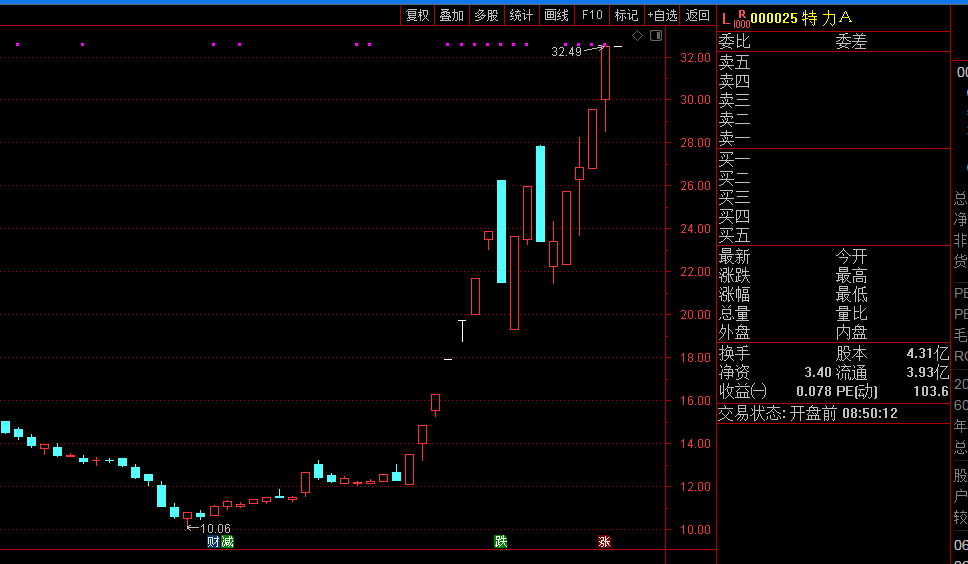The width and height of the screenshot is (968, 564).
Task: Activate the 画线 drawing tool
Action: [556, 15]
